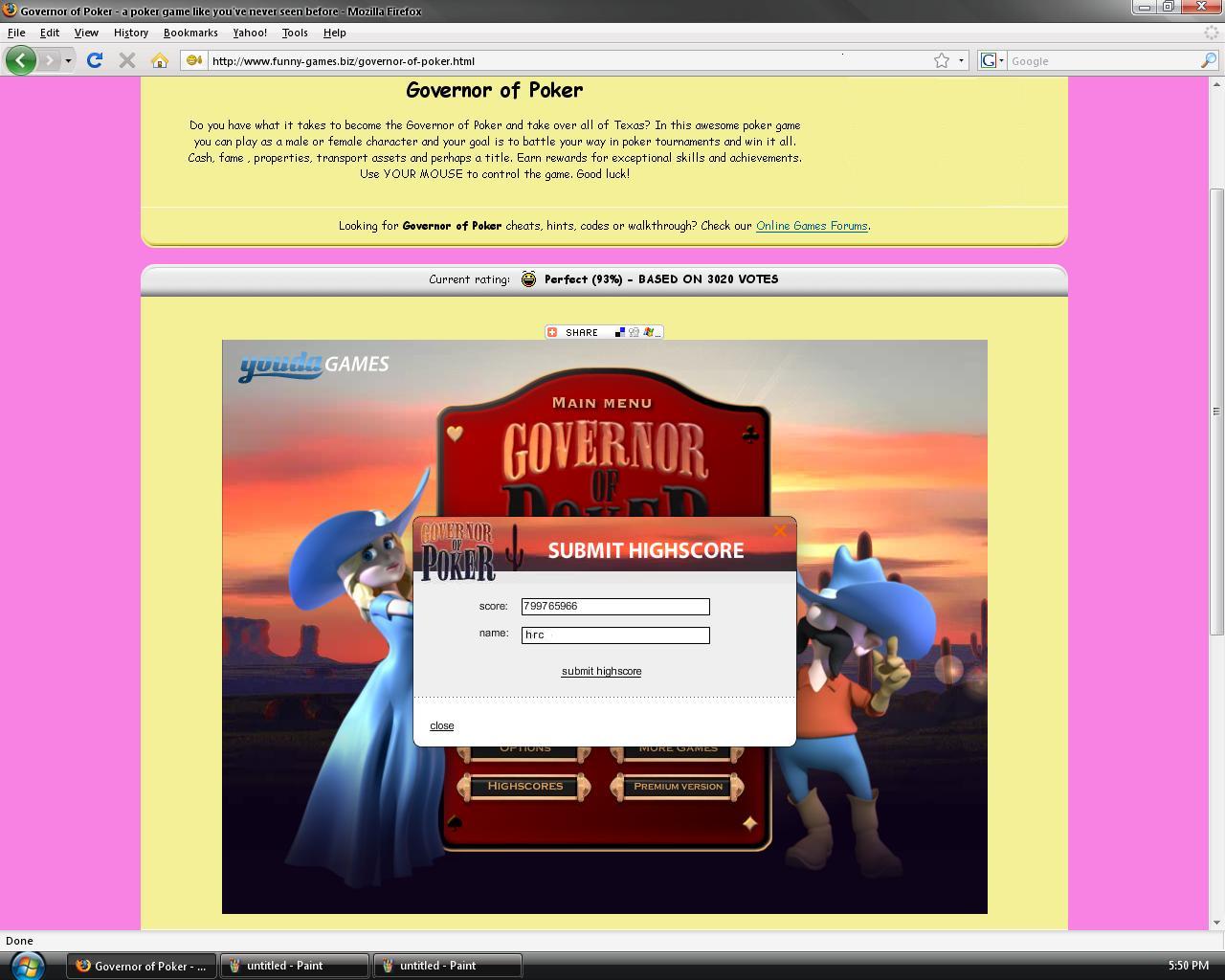This screenshot has height=980, width=1225.
Task: Click the Governor of Poker page heading
Action: [495, 90]
